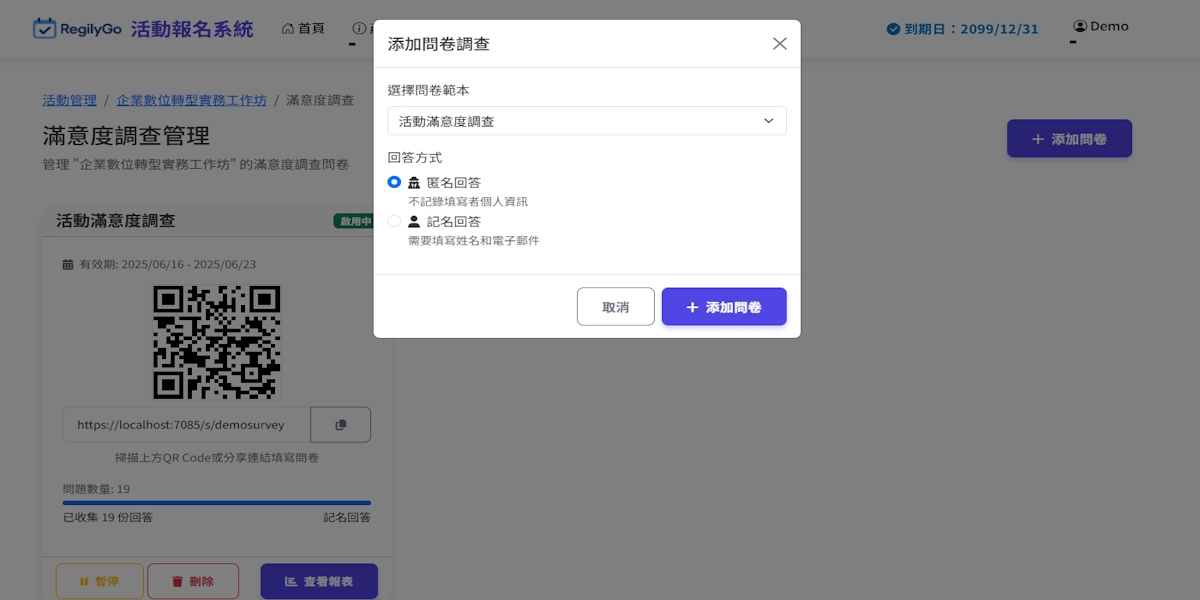Confirm with the dialog's 添加問卷 button
This screenshot has width=1200, height=600.
click(x=724, y=307)
